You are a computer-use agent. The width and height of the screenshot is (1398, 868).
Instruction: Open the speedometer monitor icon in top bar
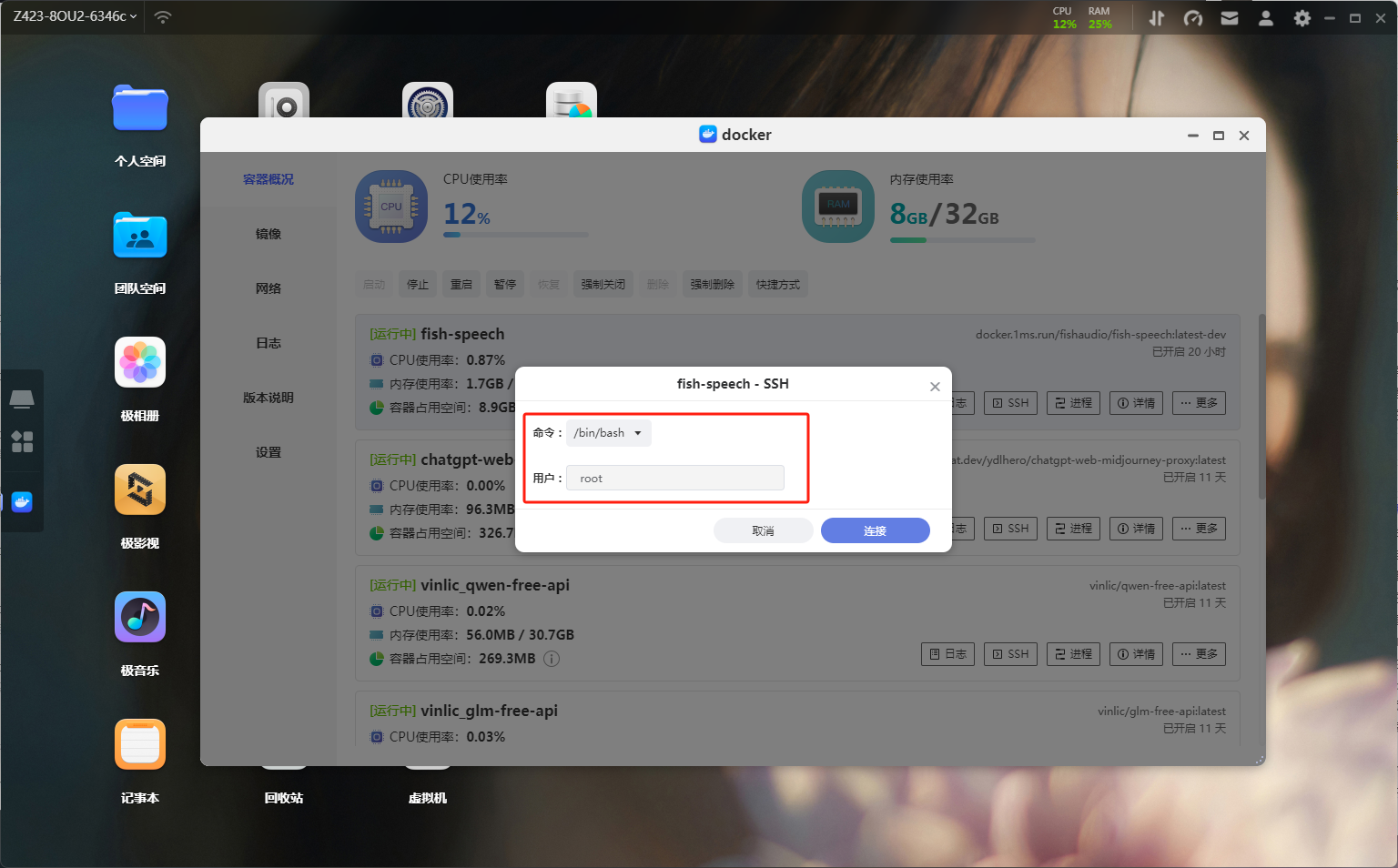click(1193, 18)
